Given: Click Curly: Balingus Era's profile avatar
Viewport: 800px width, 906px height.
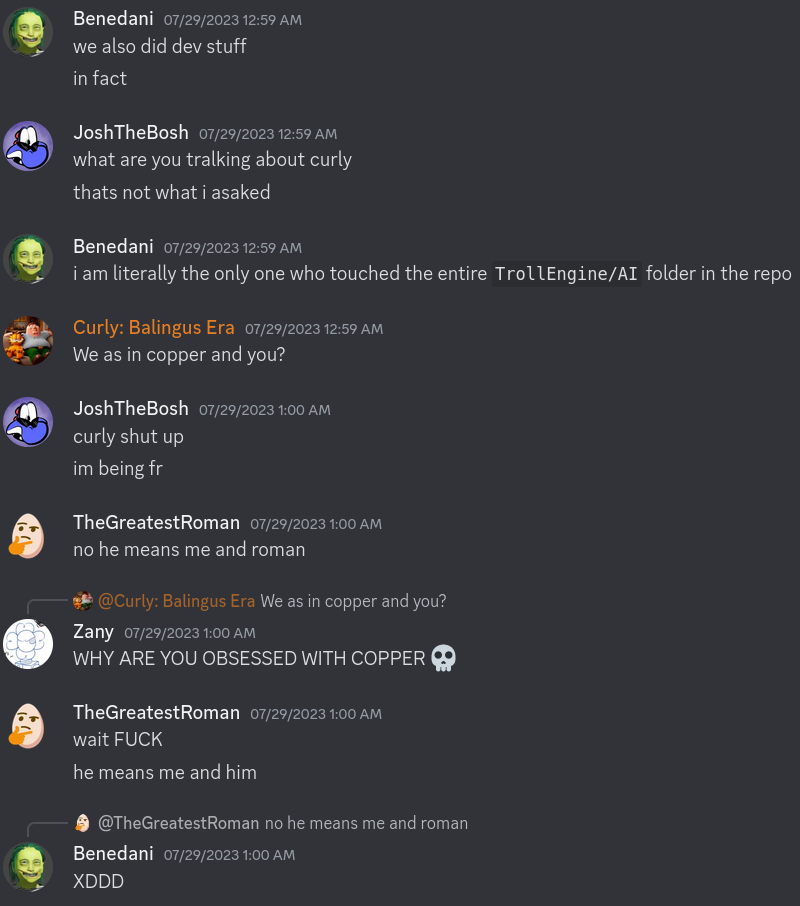Looking at the screenshot, I should click(x=28, y=340).
